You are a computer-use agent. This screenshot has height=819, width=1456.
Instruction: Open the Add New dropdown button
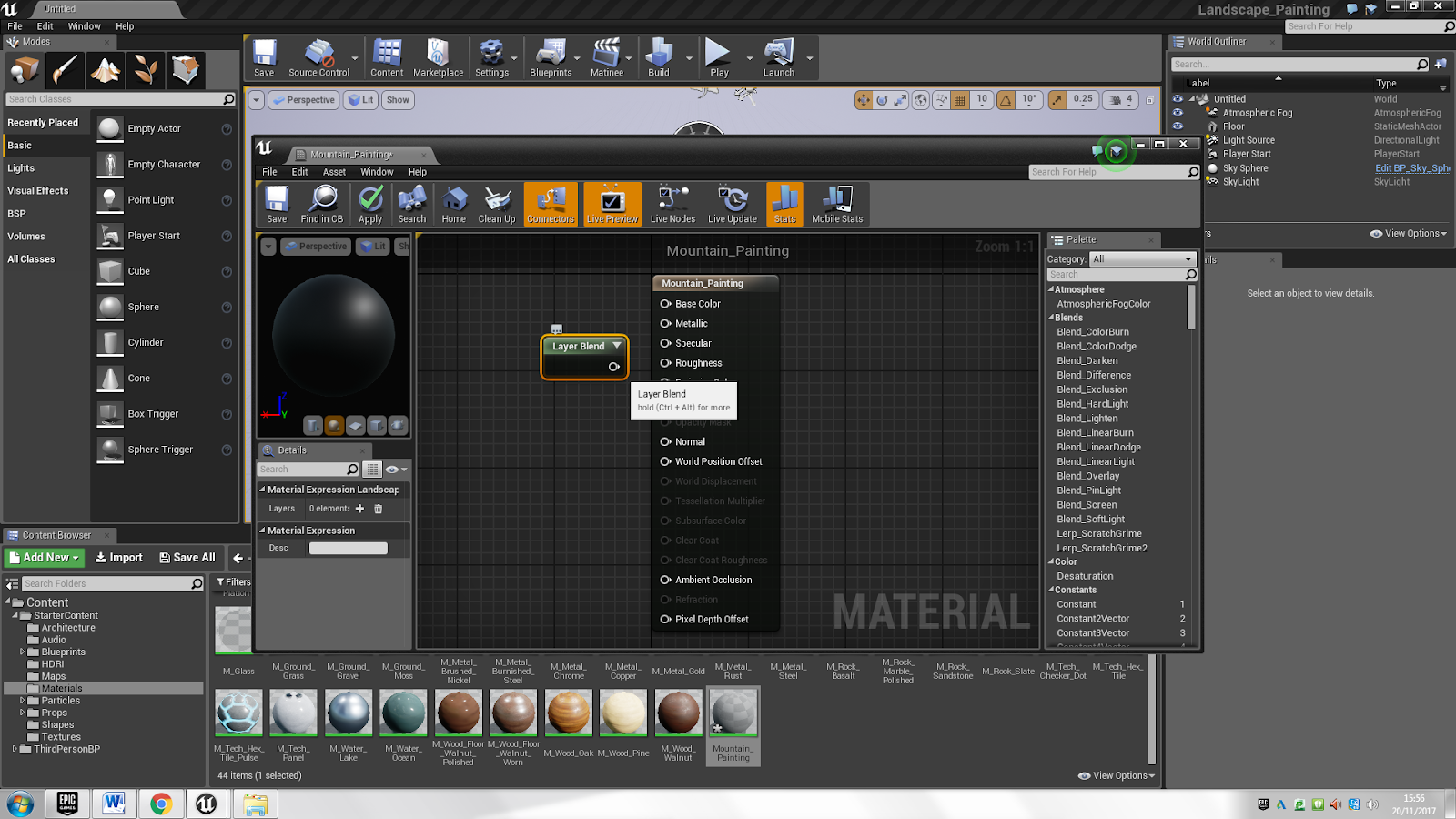44,558
